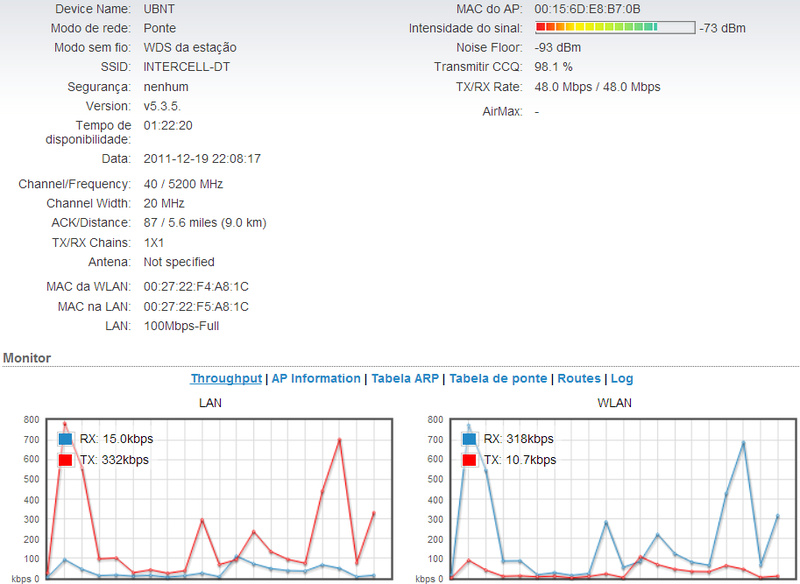
Task: Click LAN legend TX: 332kbps
Action: click(x=114, y=460)
